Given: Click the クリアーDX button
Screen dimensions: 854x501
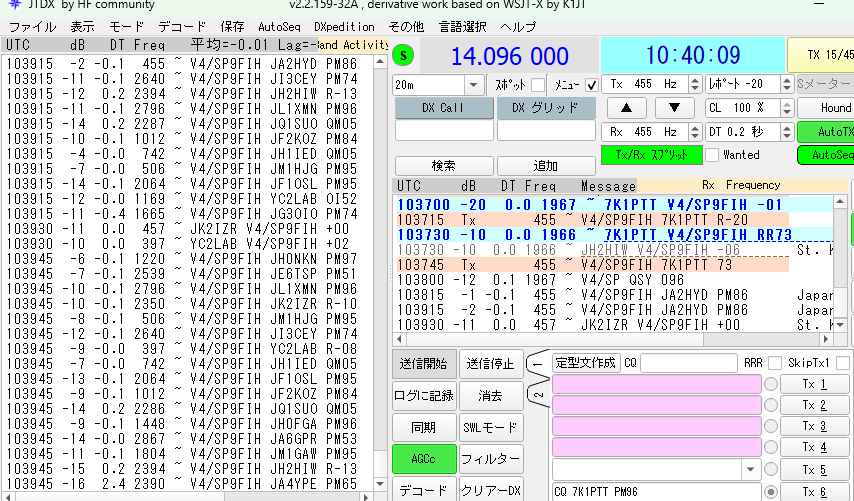Looking at the screenshot, I should [x=491, y=490].
